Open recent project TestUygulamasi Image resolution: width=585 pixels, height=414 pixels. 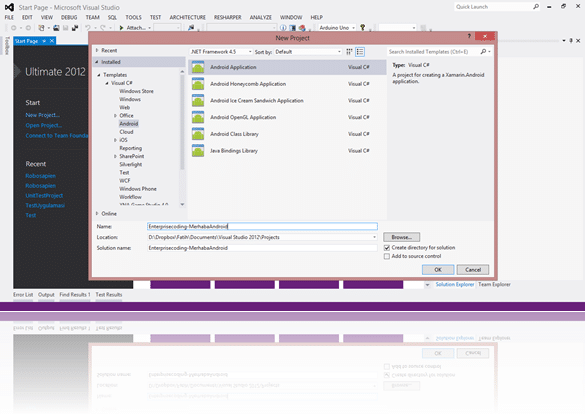[x=45, y=206]
